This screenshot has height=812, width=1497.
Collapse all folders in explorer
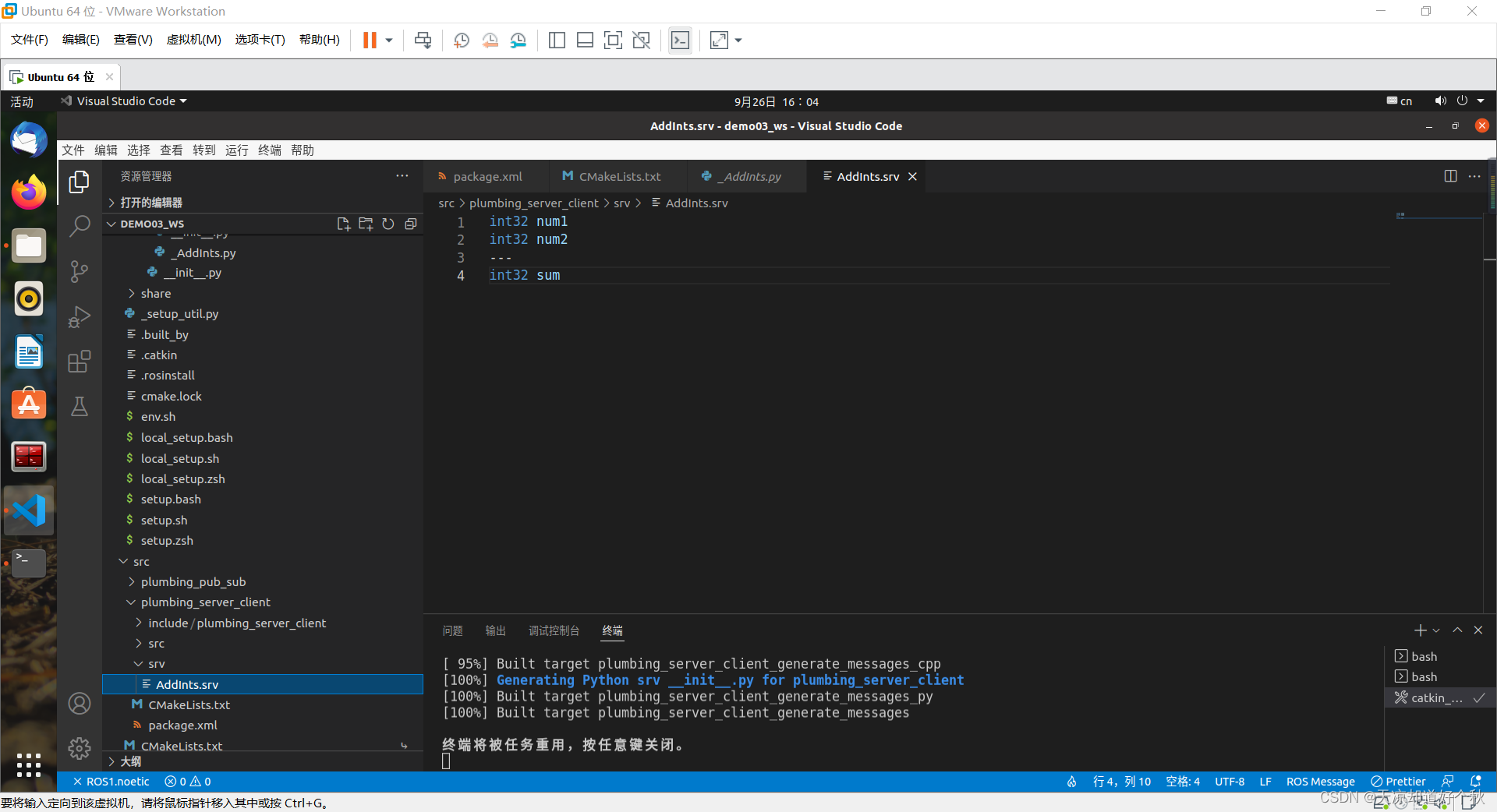click(411, 224)
